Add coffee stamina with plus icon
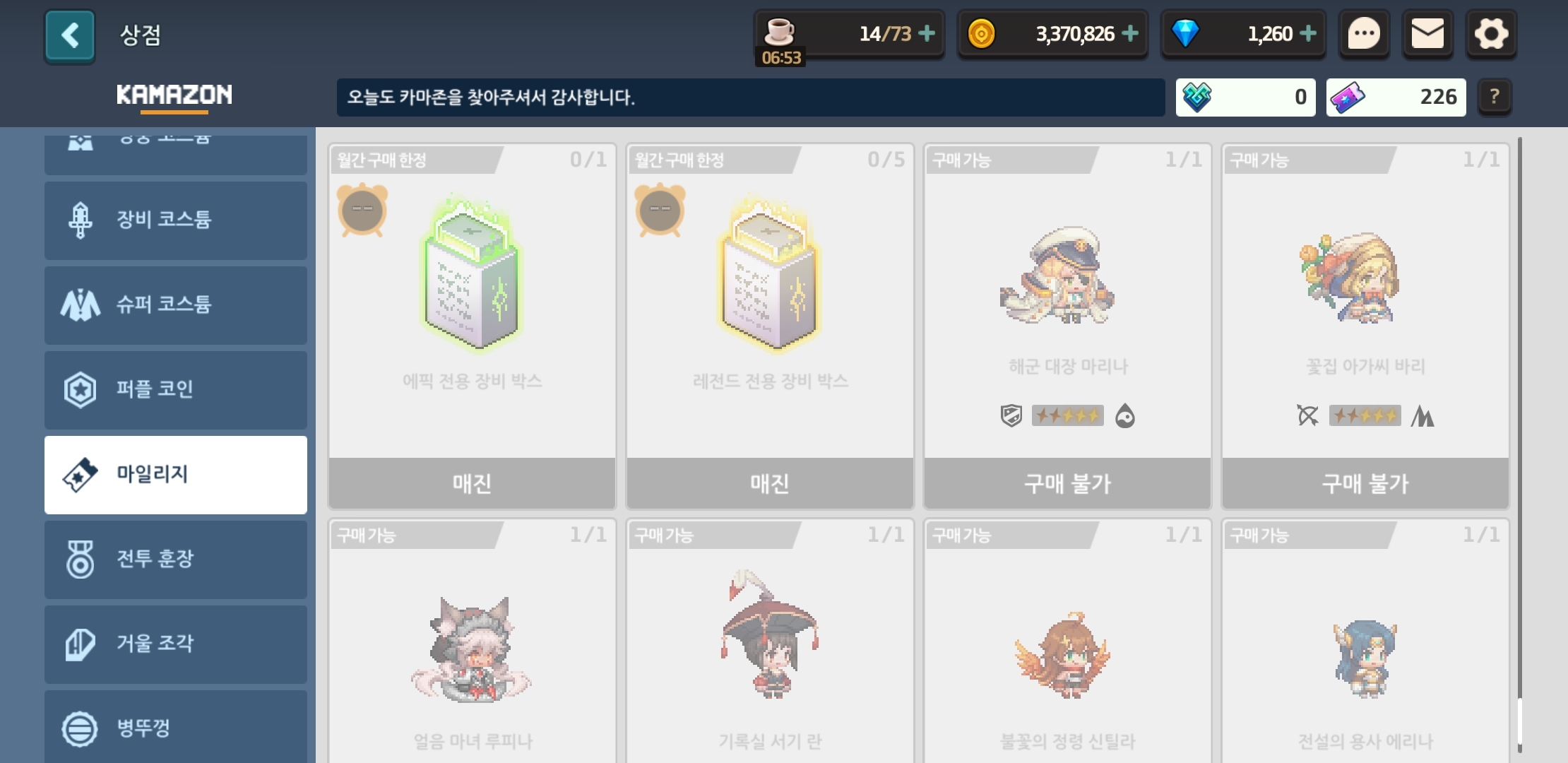The height and width of the screenshot is (763, 1568). (927, 33)
